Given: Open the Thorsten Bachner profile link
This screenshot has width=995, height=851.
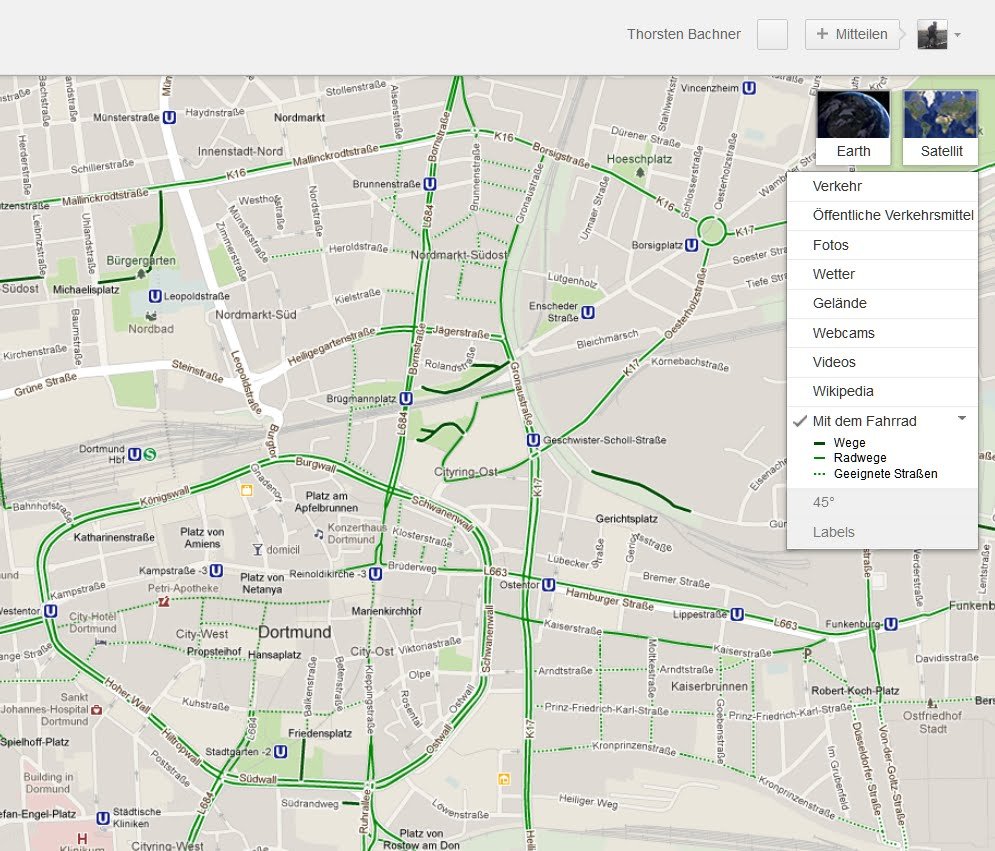Looking at the screenshot, I should point(683,34).
